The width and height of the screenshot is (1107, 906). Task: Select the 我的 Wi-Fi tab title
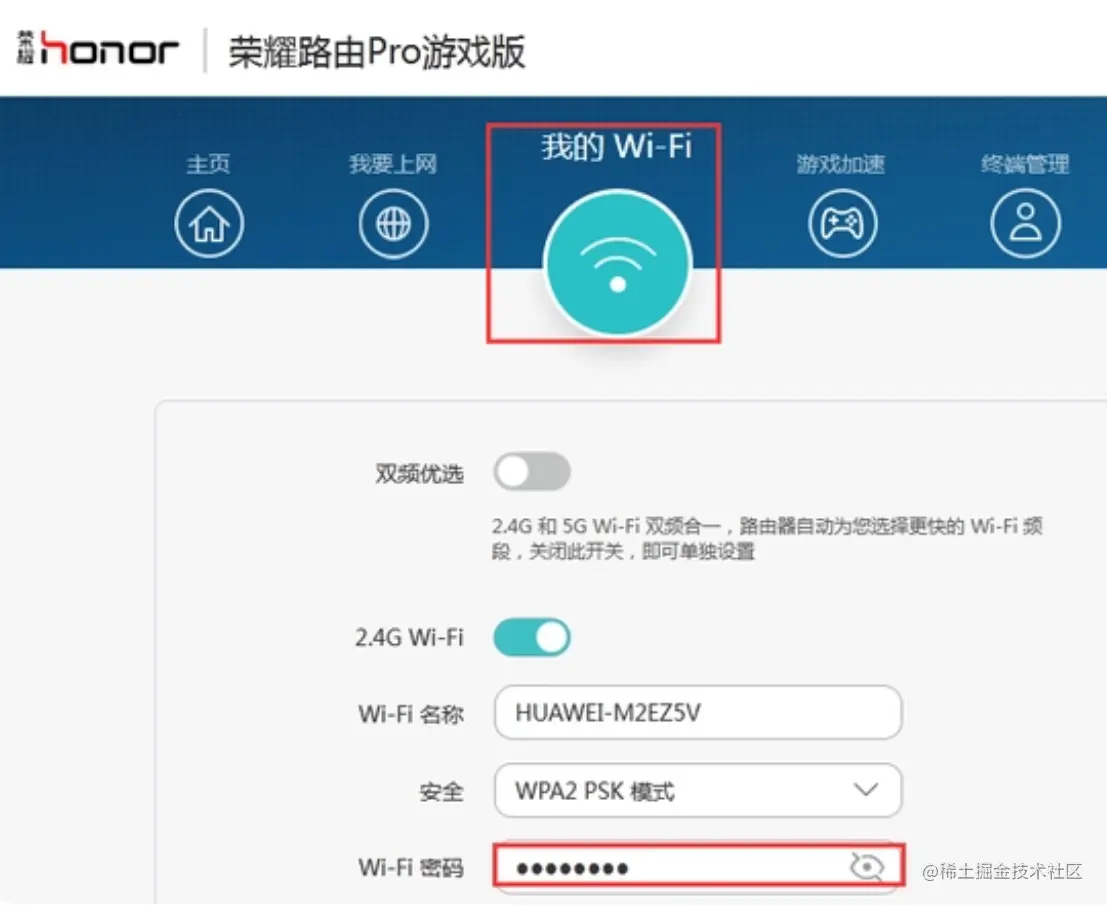click(617, 146)
